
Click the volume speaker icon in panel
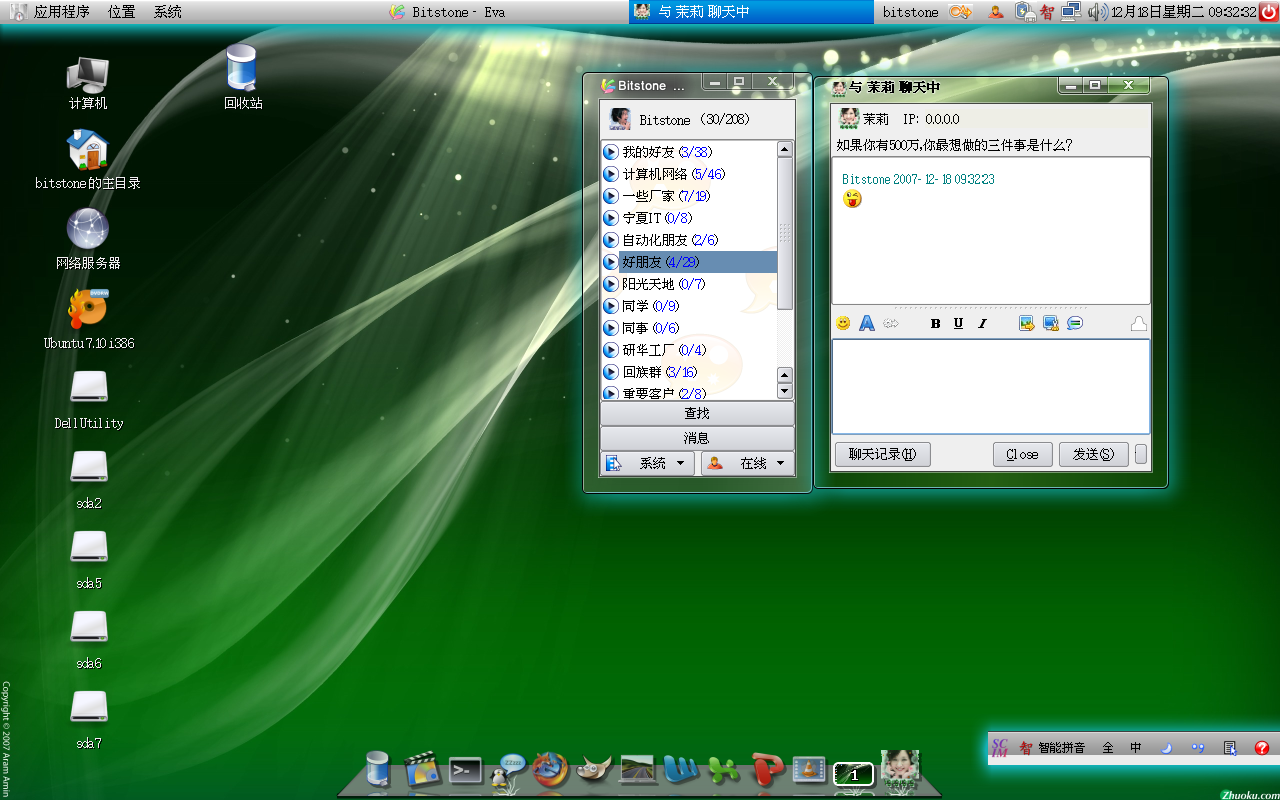pos(1098,12)
